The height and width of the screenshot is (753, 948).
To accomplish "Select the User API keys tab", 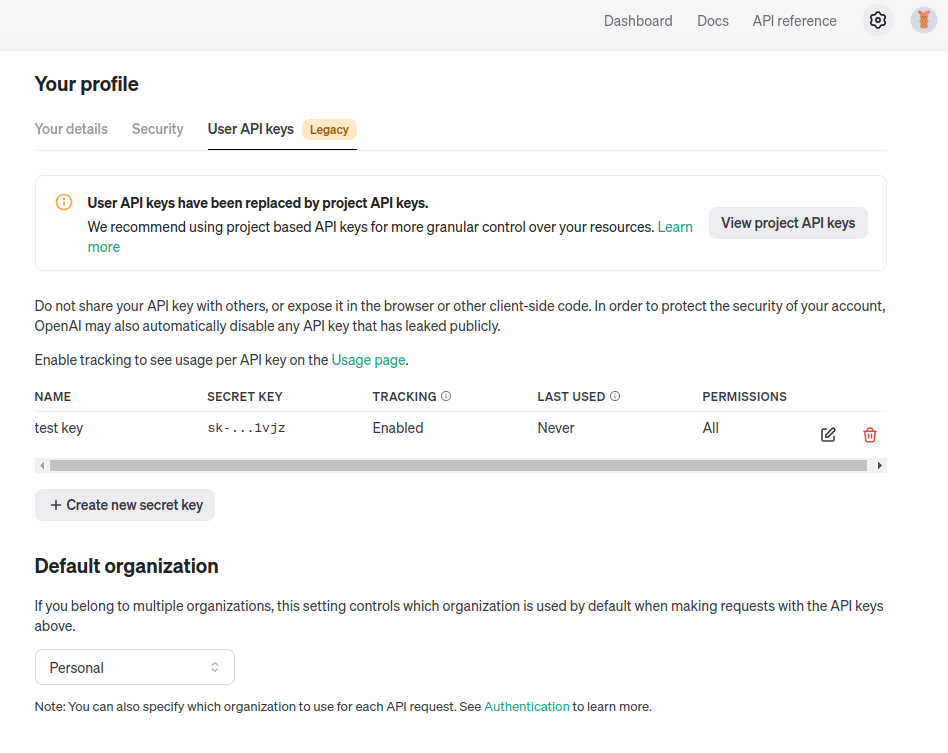I will pyautogui.click(x=251, y=129).
